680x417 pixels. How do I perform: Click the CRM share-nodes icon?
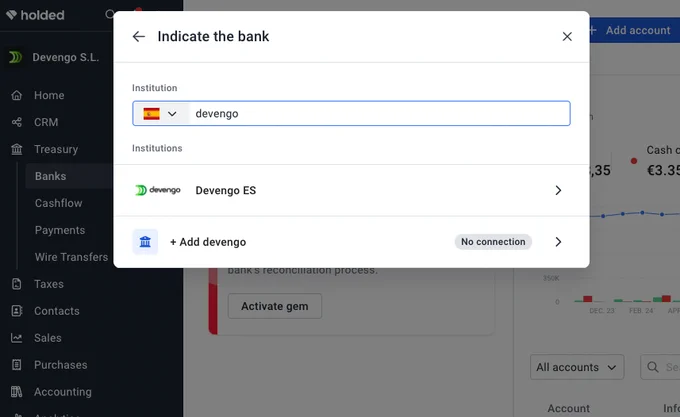pyautogui.click(x=16, y=122)
